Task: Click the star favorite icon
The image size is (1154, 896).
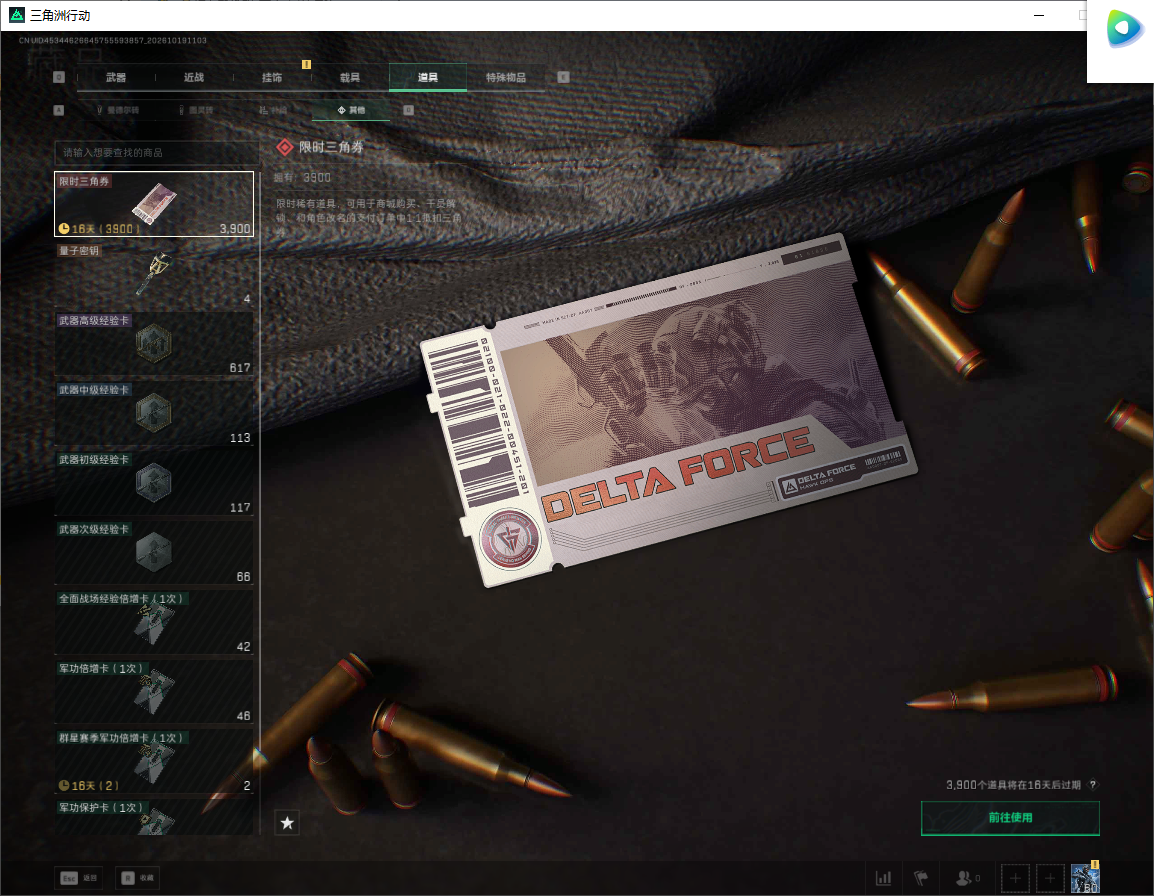Action: (287, 823)
